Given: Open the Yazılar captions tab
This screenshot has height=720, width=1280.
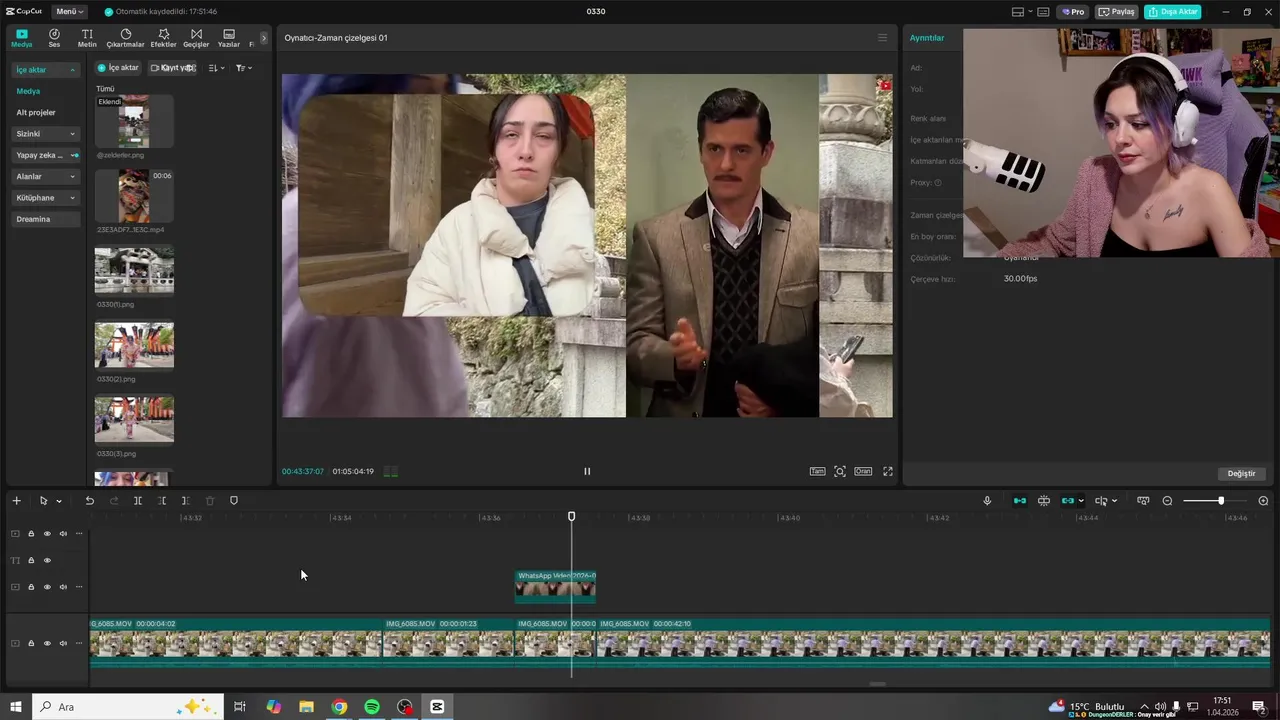Looking at the screenshot, I should [x=229, y=38].
